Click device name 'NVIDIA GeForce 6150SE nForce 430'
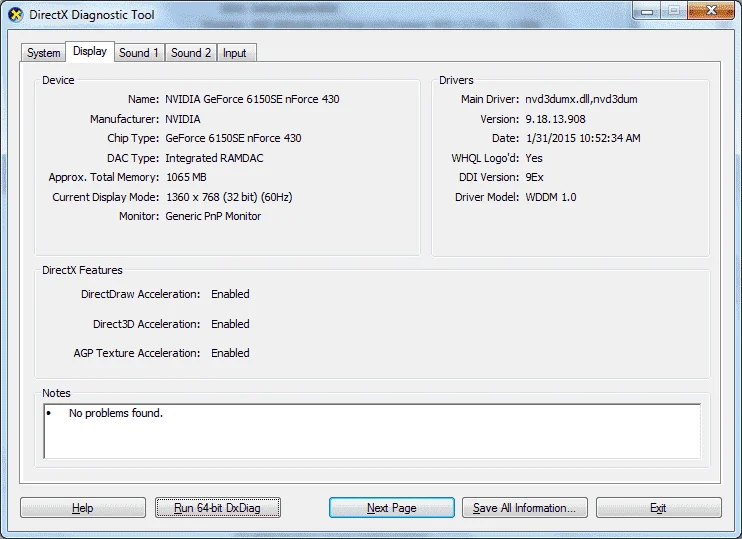The width and height of the screenshot is (742, 539). 252,99
